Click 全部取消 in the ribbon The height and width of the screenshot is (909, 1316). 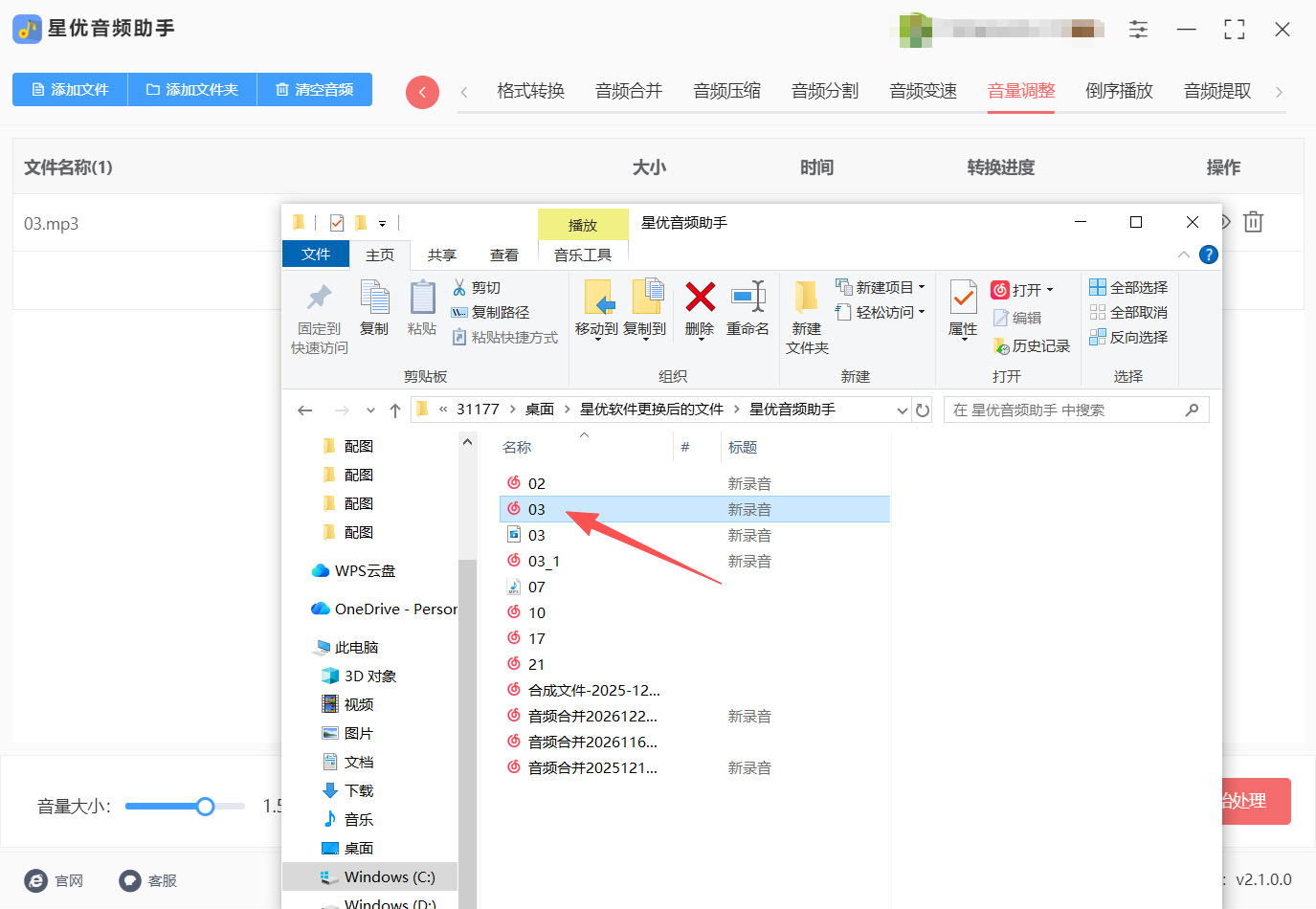pyautogui.click(x=1128, y=312)
